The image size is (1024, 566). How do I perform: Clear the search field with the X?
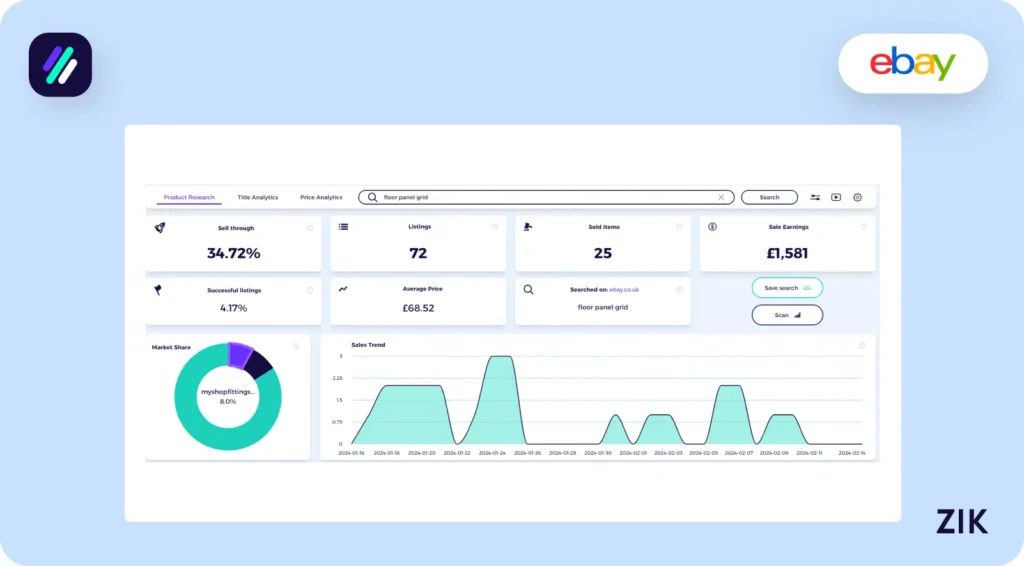[721, 198]
